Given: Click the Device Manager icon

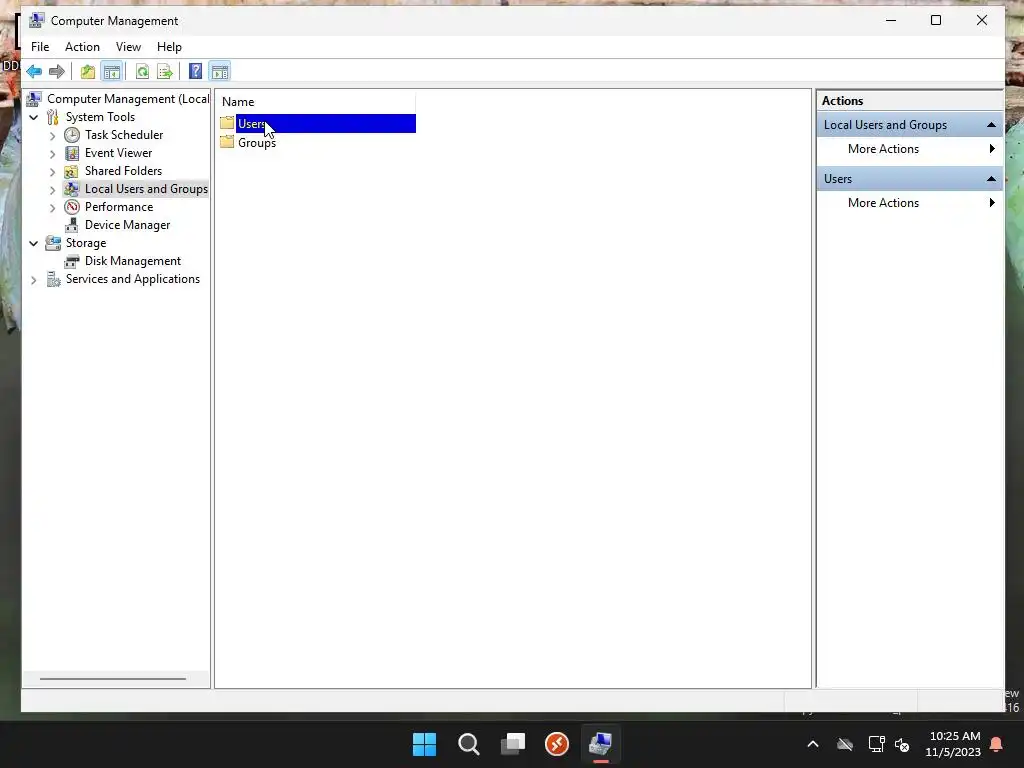Looking at the screenshot, I should (71, 225).
